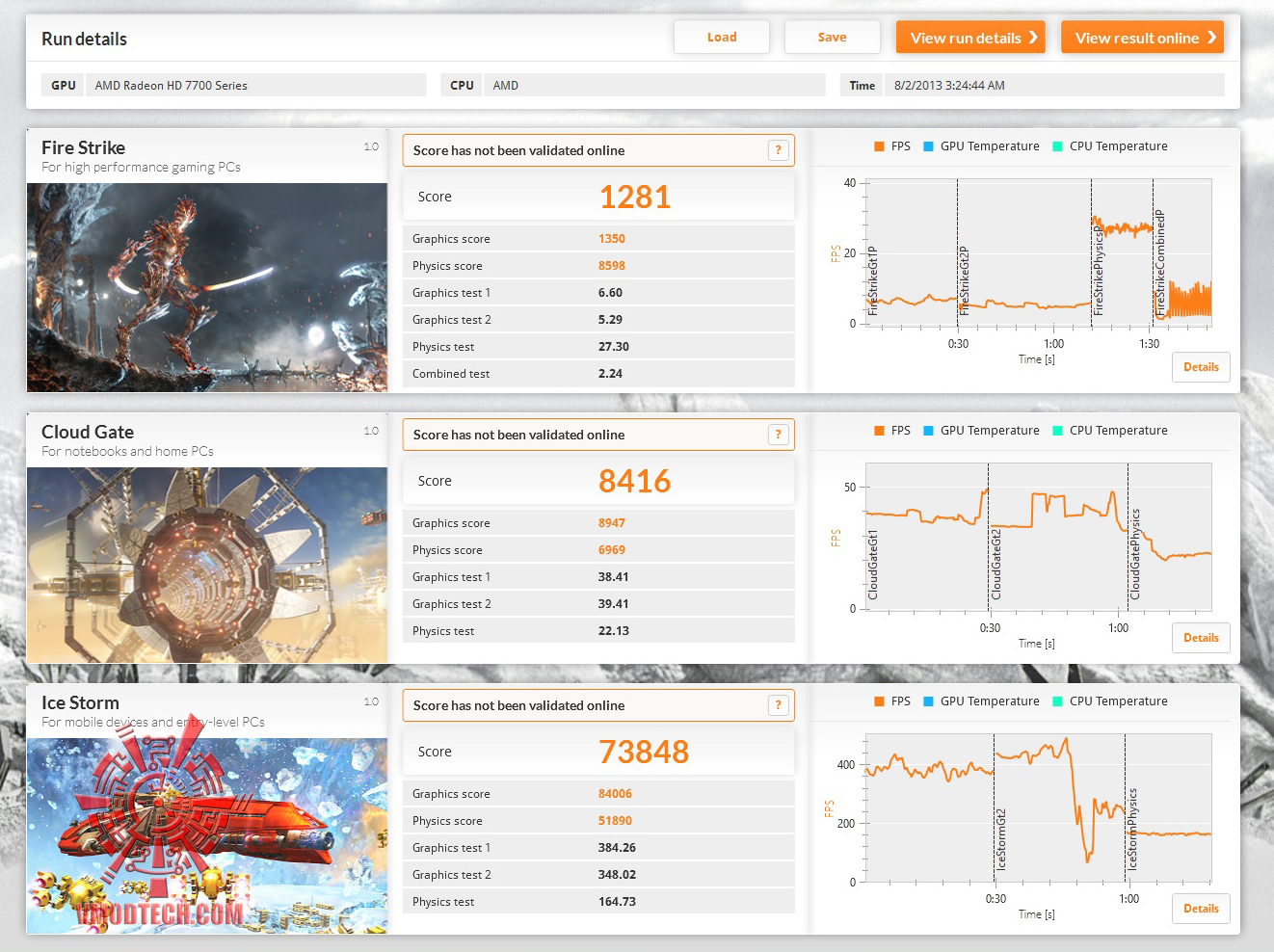Click Cloud Gate Physics test value 22.13
1274x952 pixels.
point(614,631)
